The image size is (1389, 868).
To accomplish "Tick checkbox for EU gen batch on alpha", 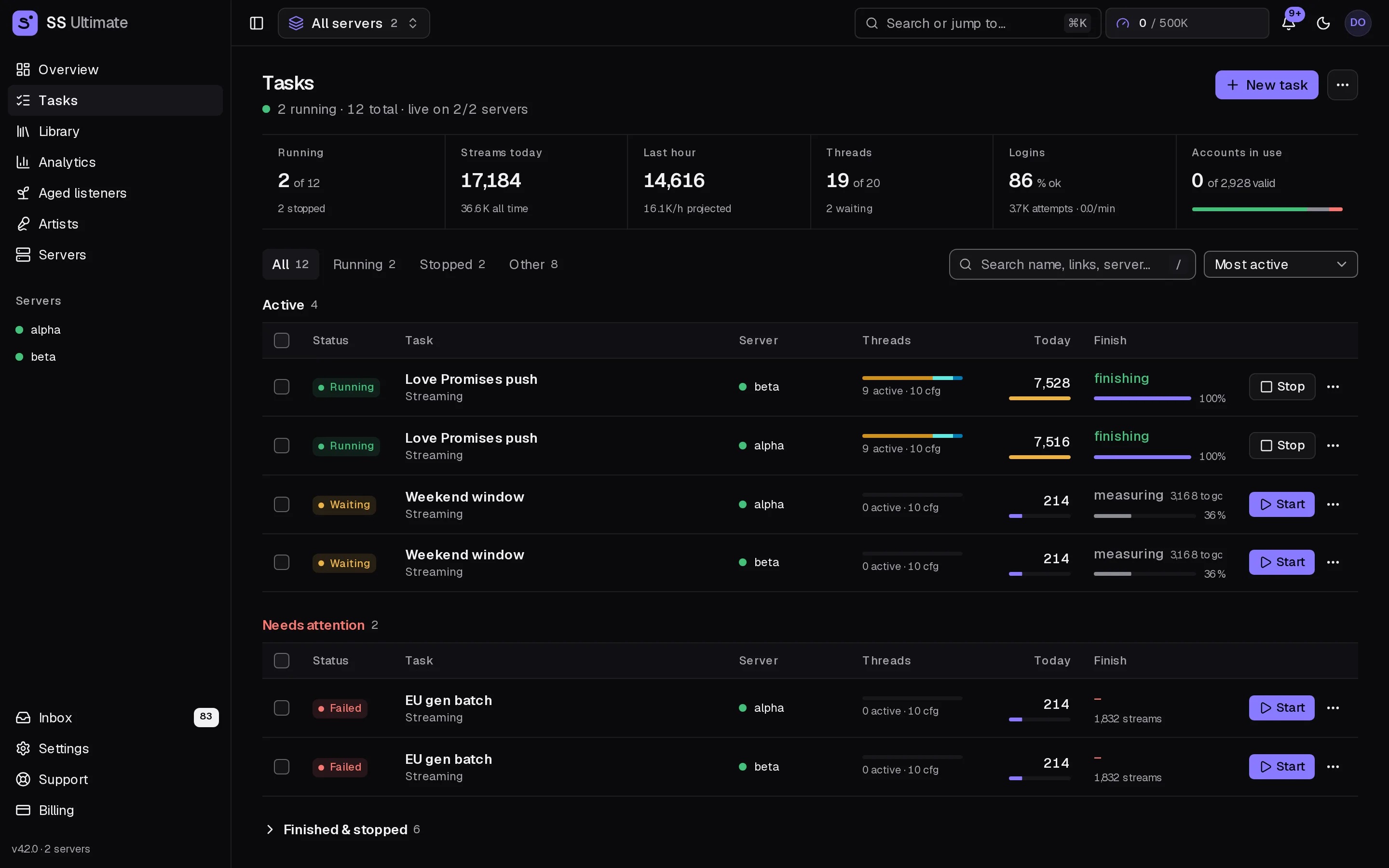I will 281,708.
